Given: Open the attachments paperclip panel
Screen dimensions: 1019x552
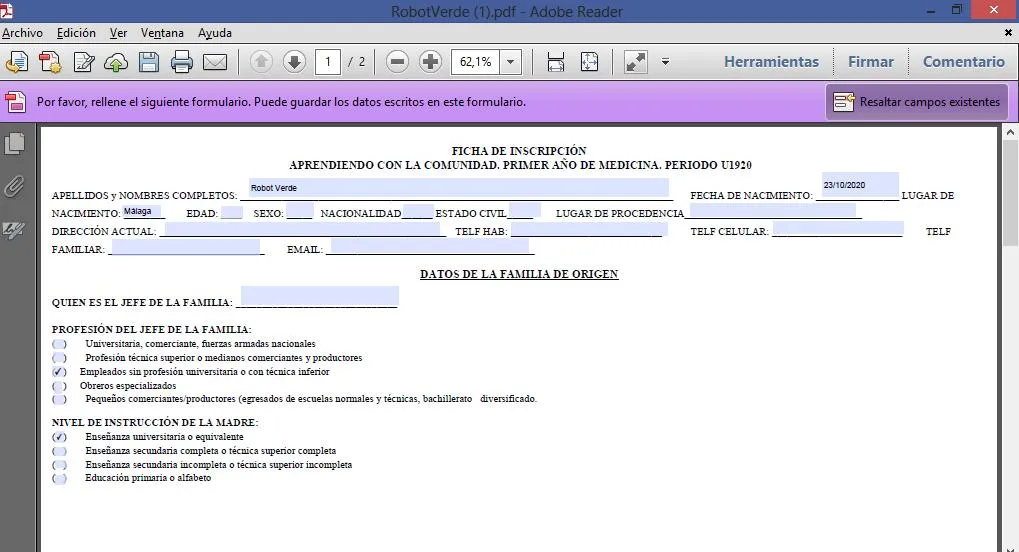Looking at the screenshot, I should (14, 187).
